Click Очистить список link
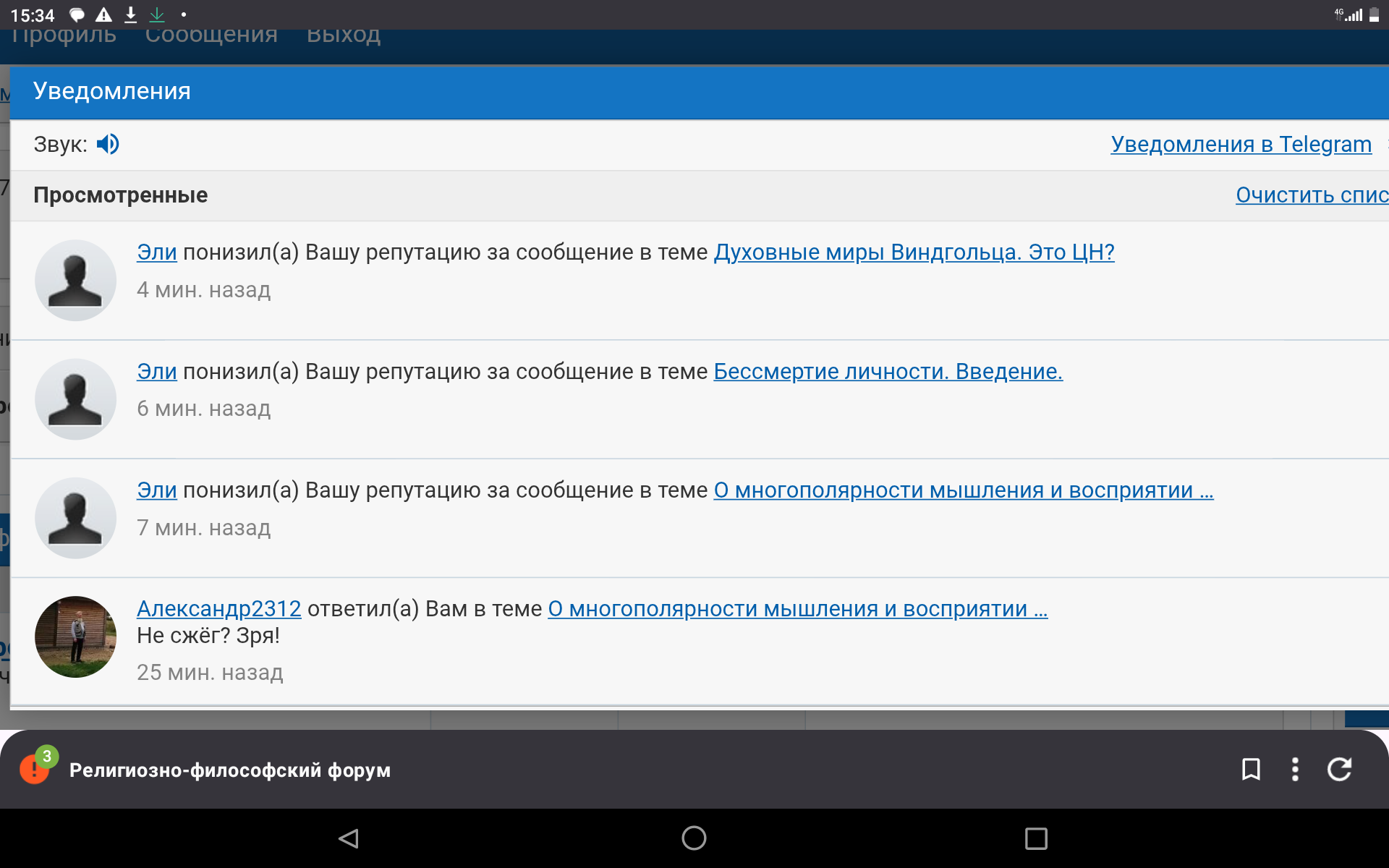This screenshot has width=1389, height=868. [1311, 195]
